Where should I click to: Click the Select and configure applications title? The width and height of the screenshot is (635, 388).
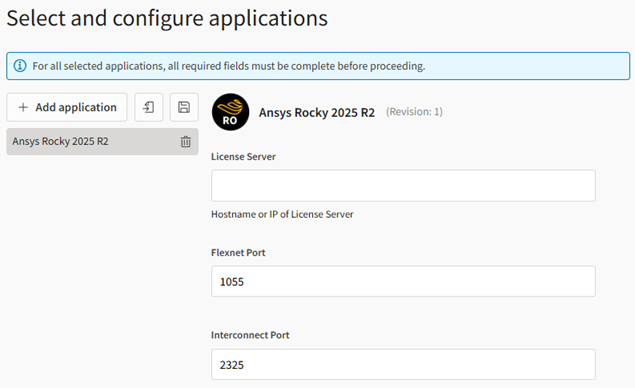click(x=167, y=18)
